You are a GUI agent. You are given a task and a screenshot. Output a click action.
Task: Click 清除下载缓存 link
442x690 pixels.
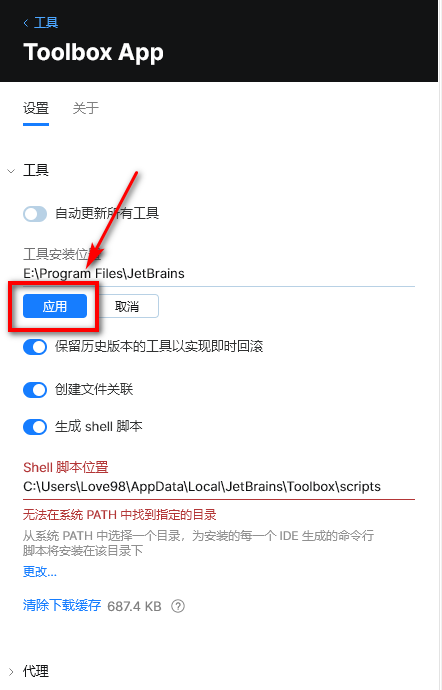click(x=62, y=606)
